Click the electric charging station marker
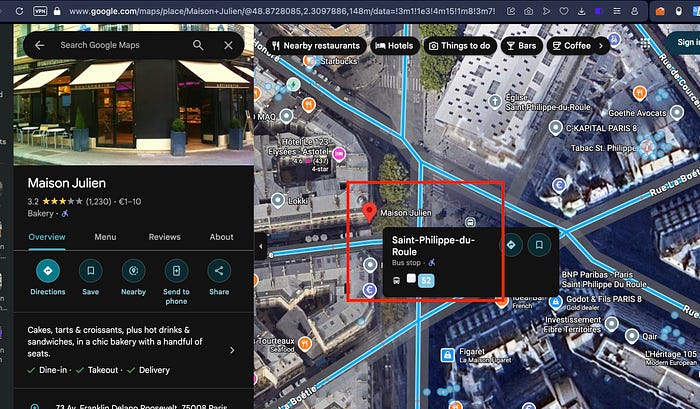This screenshot has width=700, height=409. tap(293, 84)
